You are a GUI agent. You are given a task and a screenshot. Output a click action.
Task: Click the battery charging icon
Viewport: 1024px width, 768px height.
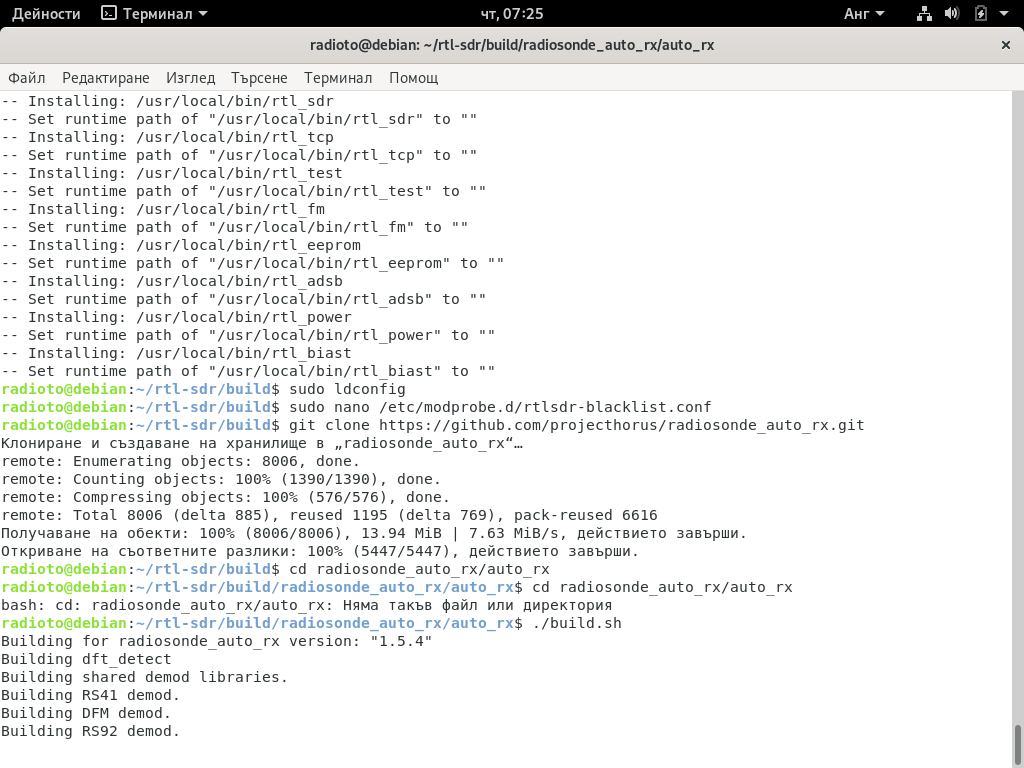coord(980,14)
